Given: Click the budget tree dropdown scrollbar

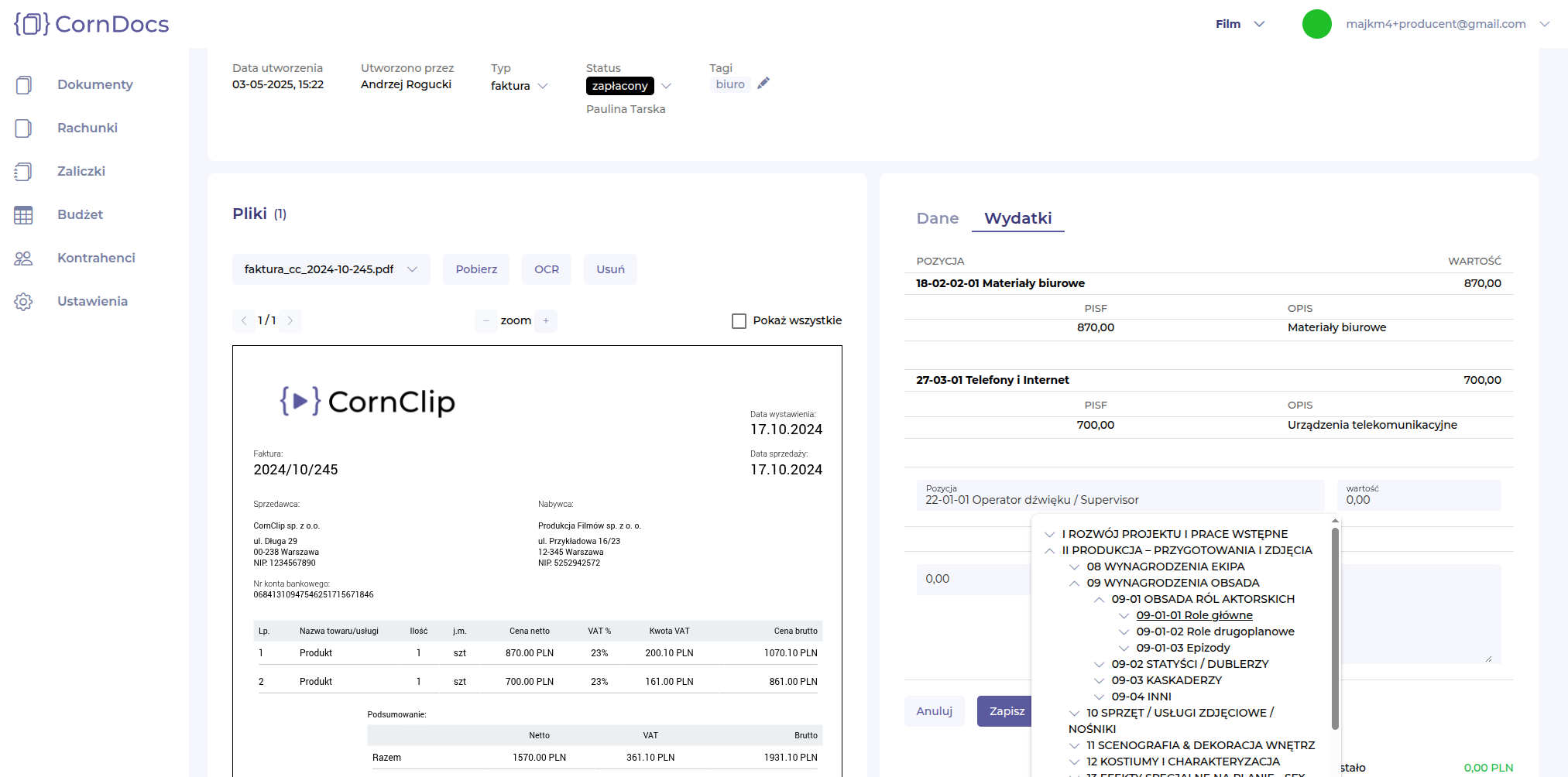Looking at the screenshot, I should pos(1335,628).
